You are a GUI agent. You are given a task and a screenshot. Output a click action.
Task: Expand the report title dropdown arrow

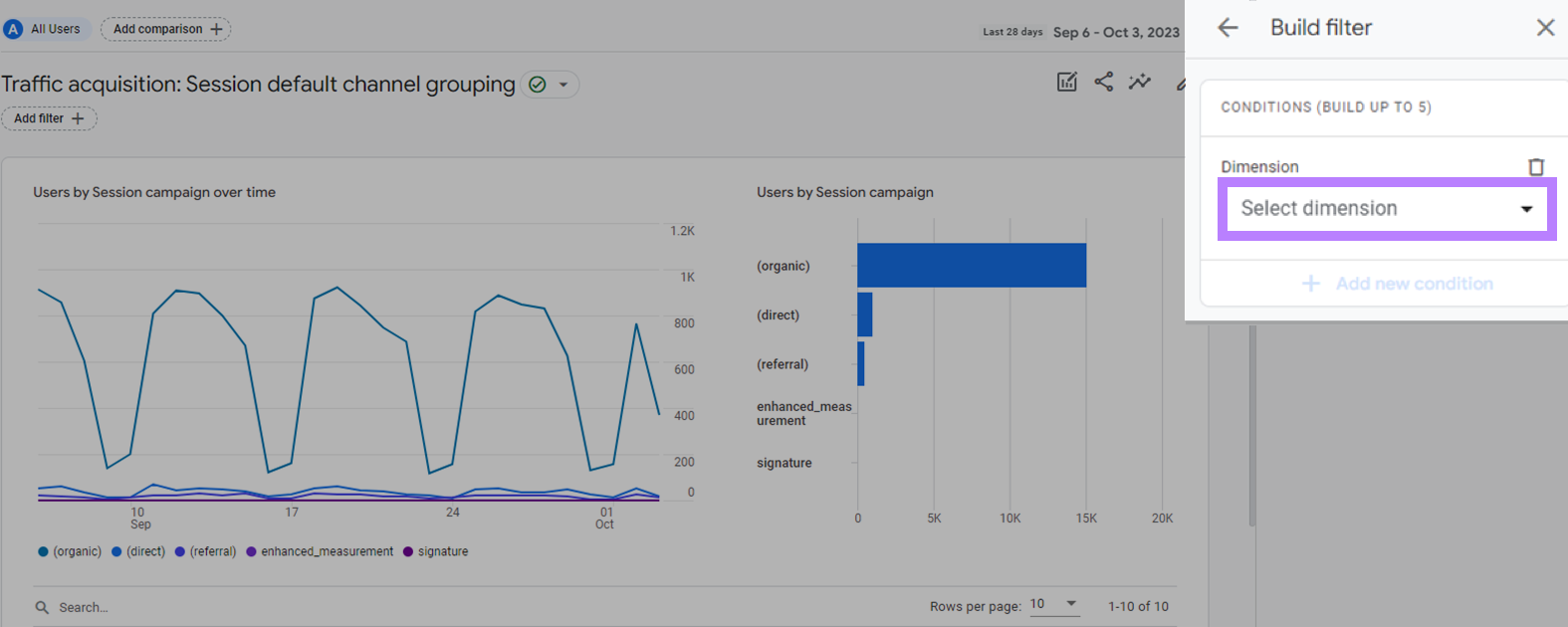(563, 85)
